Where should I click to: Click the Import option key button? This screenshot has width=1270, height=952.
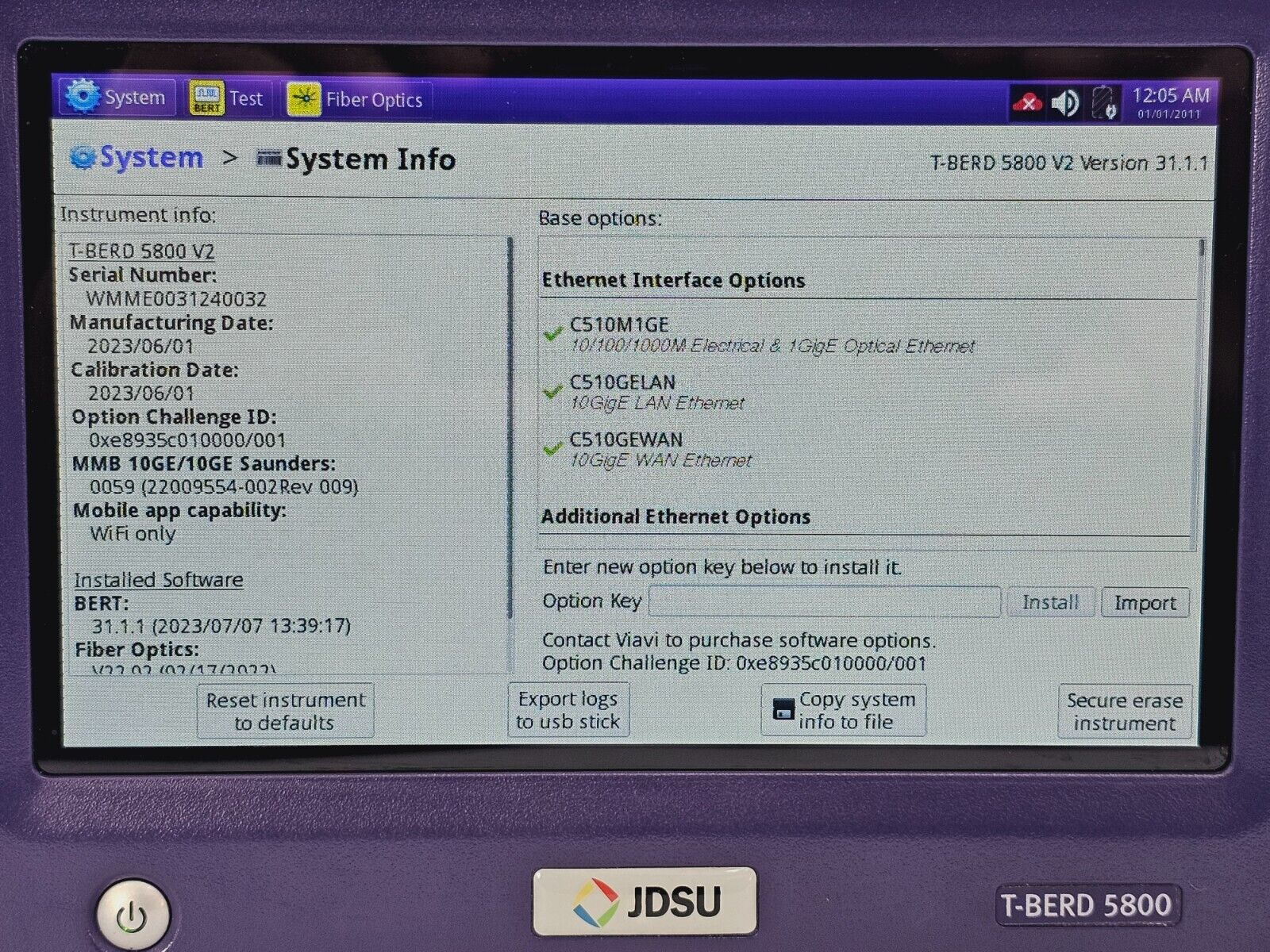click(1145, 603)
